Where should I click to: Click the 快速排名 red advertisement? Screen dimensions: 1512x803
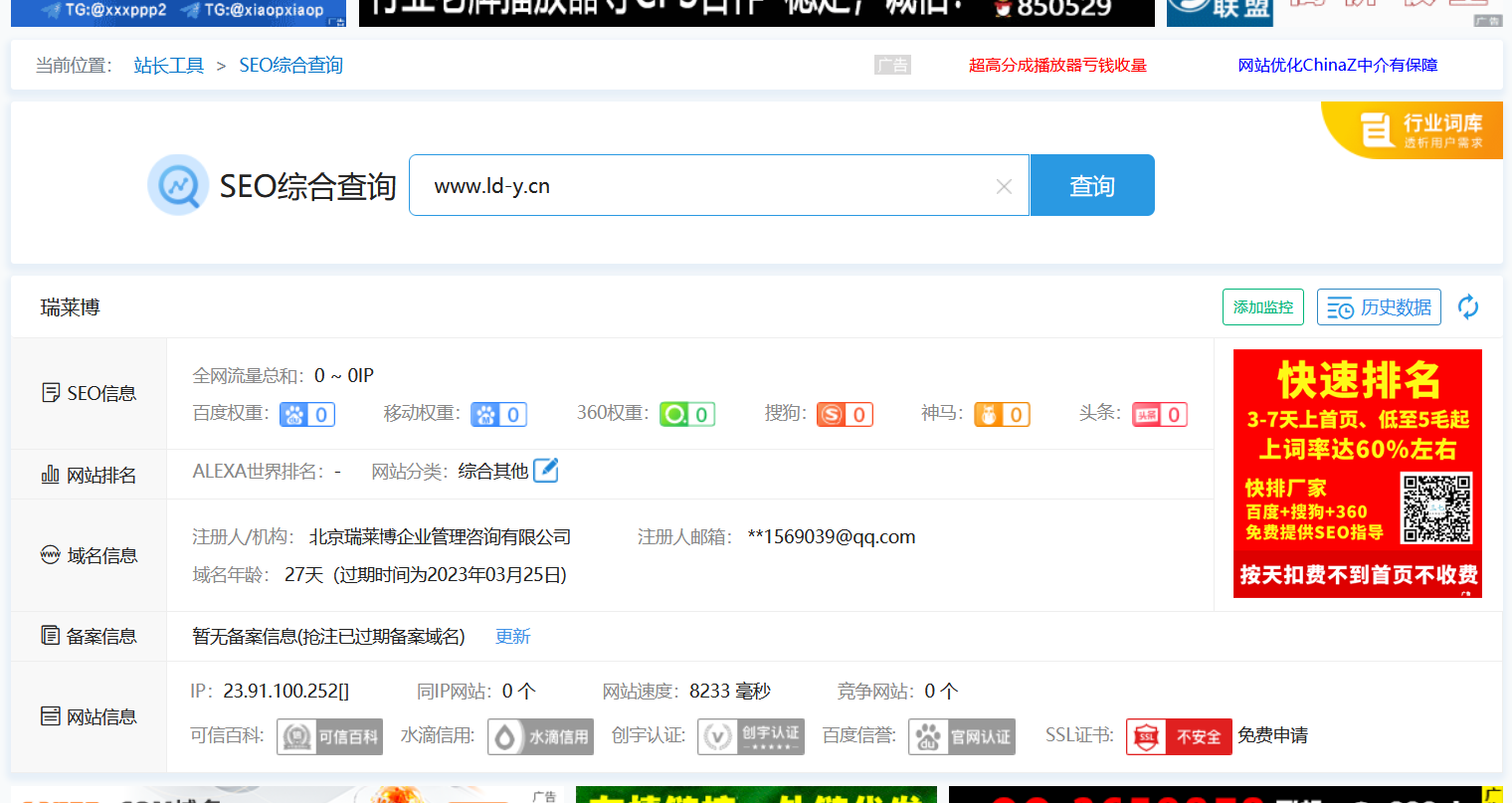click(x=1358, y=474)
